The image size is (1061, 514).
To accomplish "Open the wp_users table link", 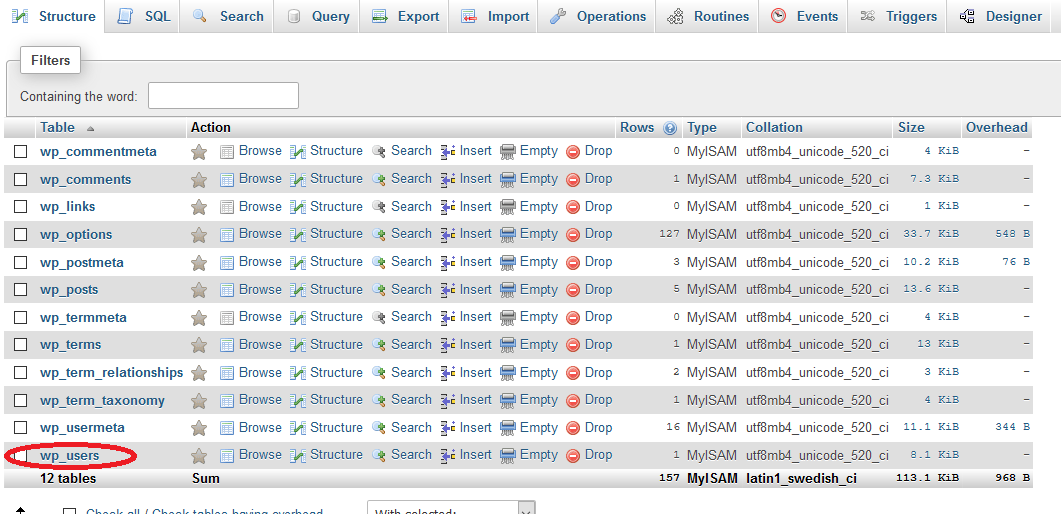I will pos(70,456).
